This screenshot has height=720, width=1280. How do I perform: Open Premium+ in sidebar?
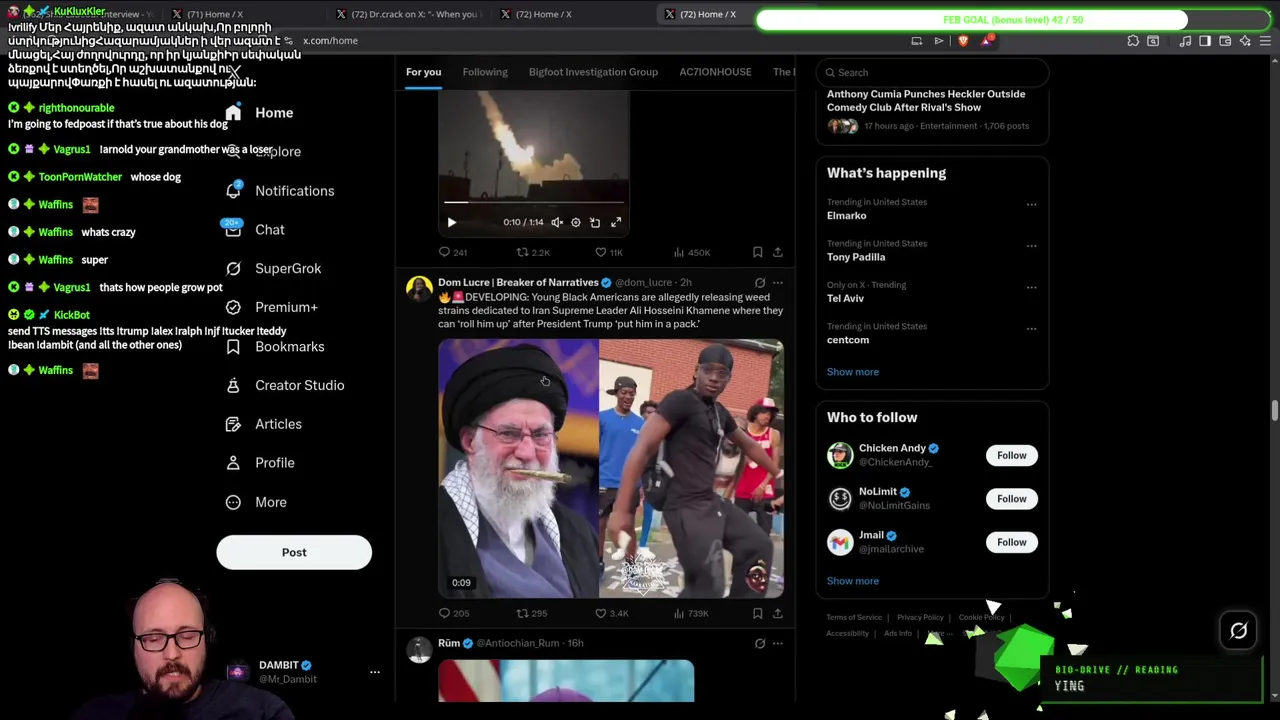pos(272,307)
